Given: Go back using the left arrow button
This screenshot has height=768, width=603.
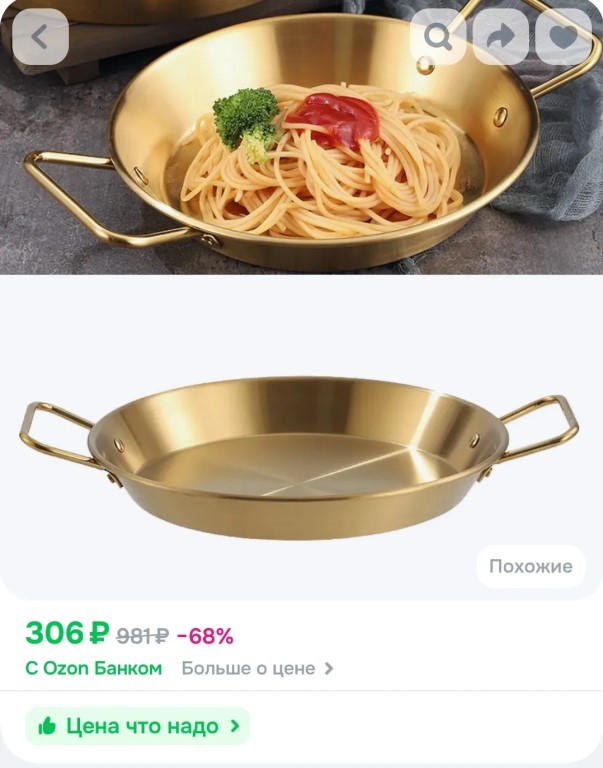Looking at the screenshot, I should coord(40,37).
